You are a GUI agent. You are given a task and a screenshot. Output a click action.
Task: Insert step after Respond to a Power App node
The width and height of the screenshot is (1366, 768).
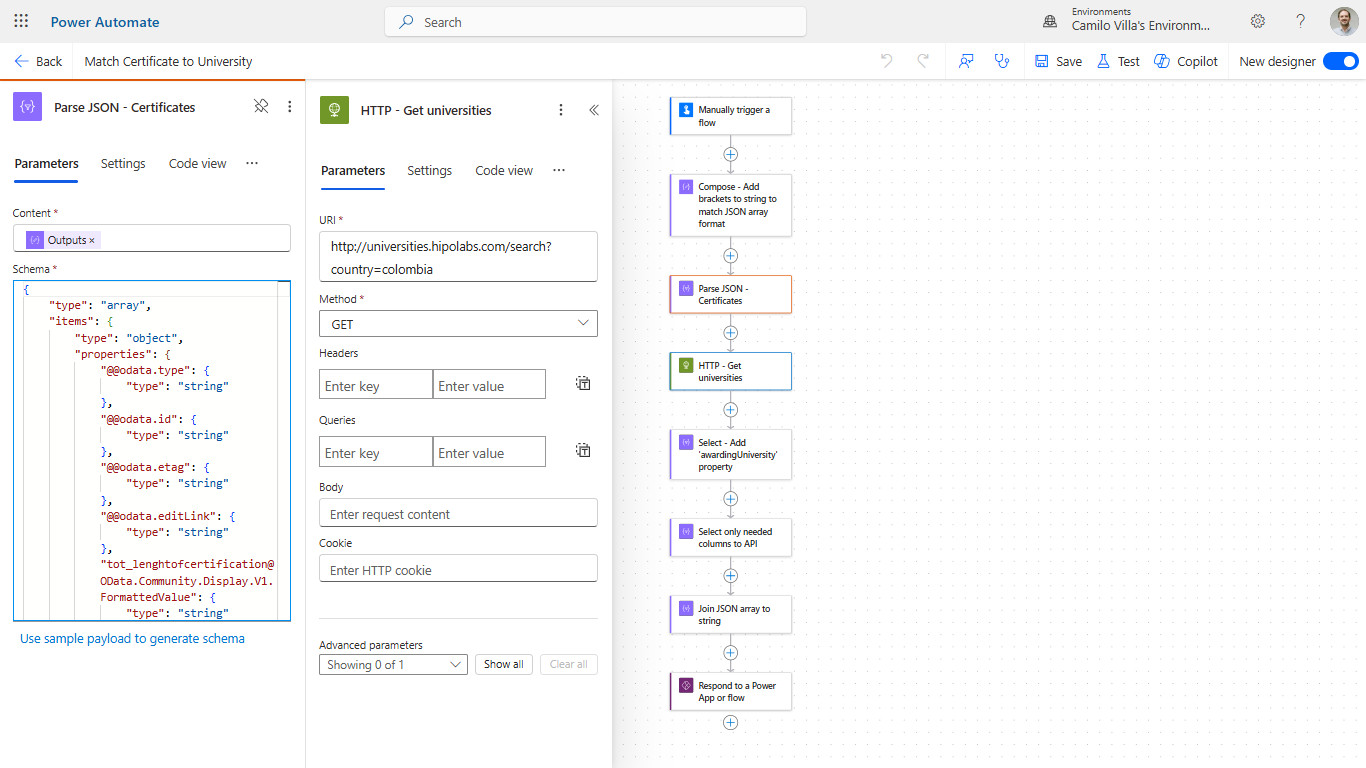[x=730, y=723]
